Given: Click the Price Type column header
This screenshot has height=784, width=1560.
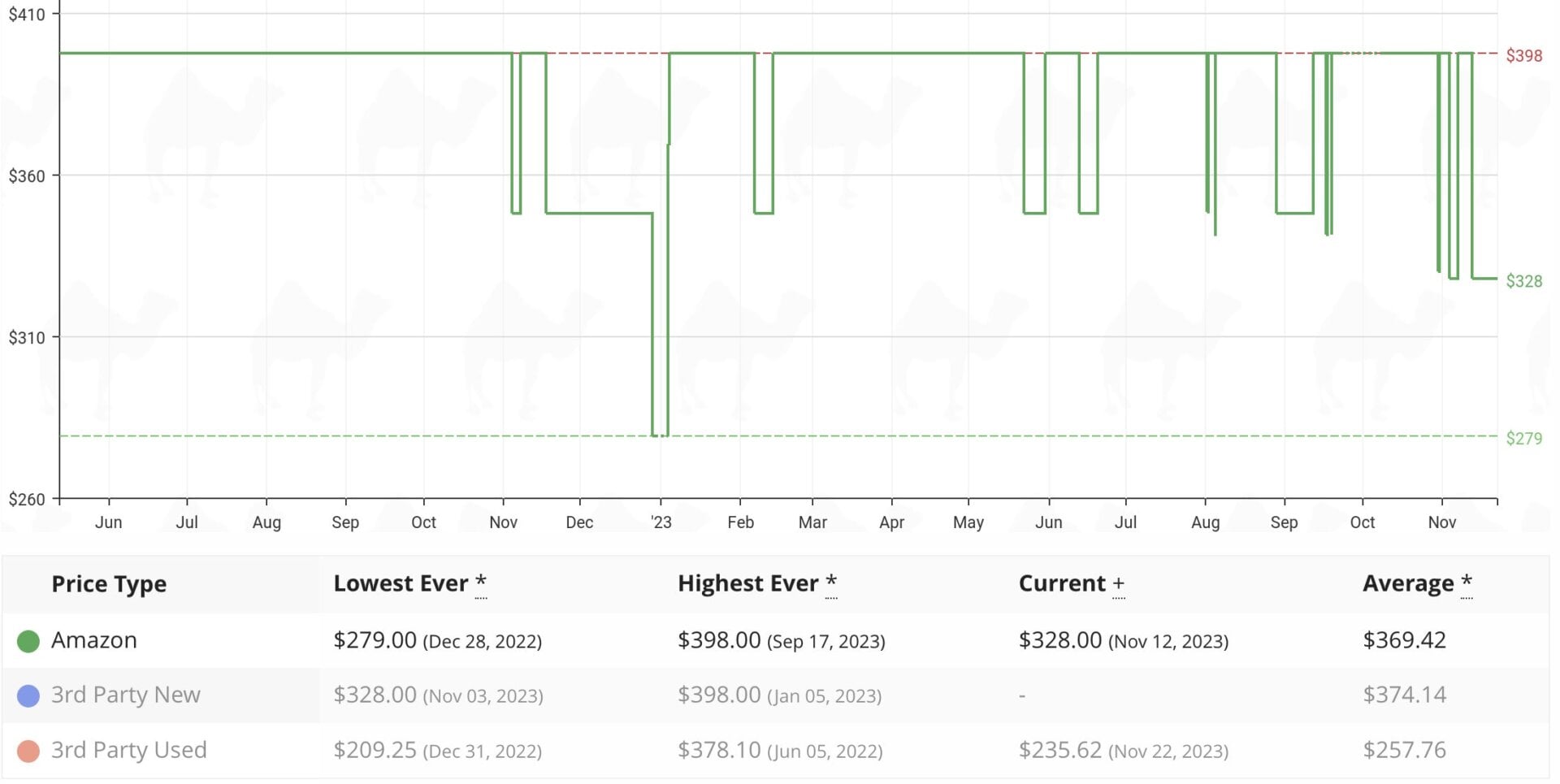Looking at the screenshot, I should [109, 583].
